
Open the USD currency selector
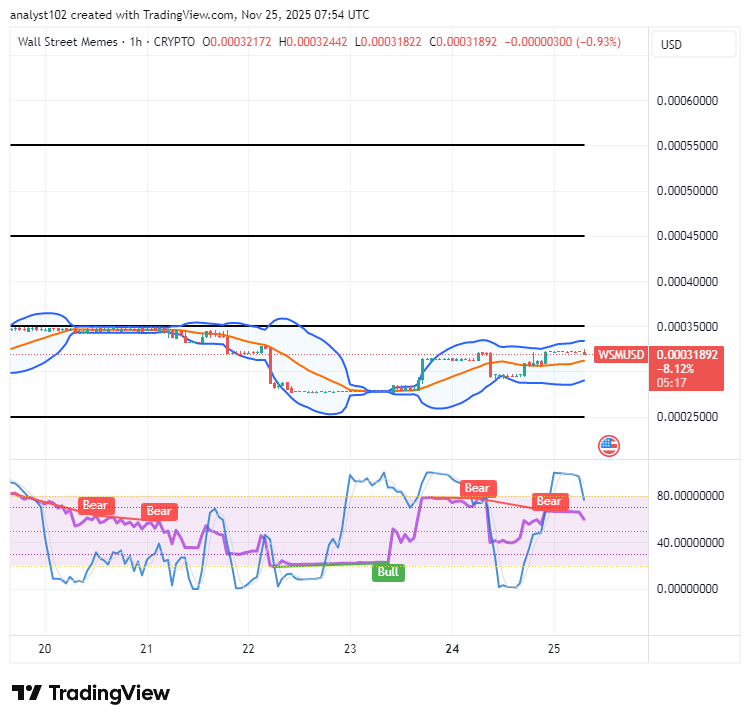click(x=694, y=44)
